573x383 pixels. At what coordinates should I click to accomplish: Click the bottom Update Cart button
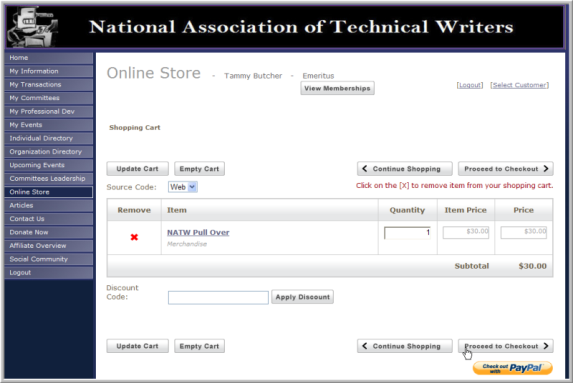tap(137, 346)
